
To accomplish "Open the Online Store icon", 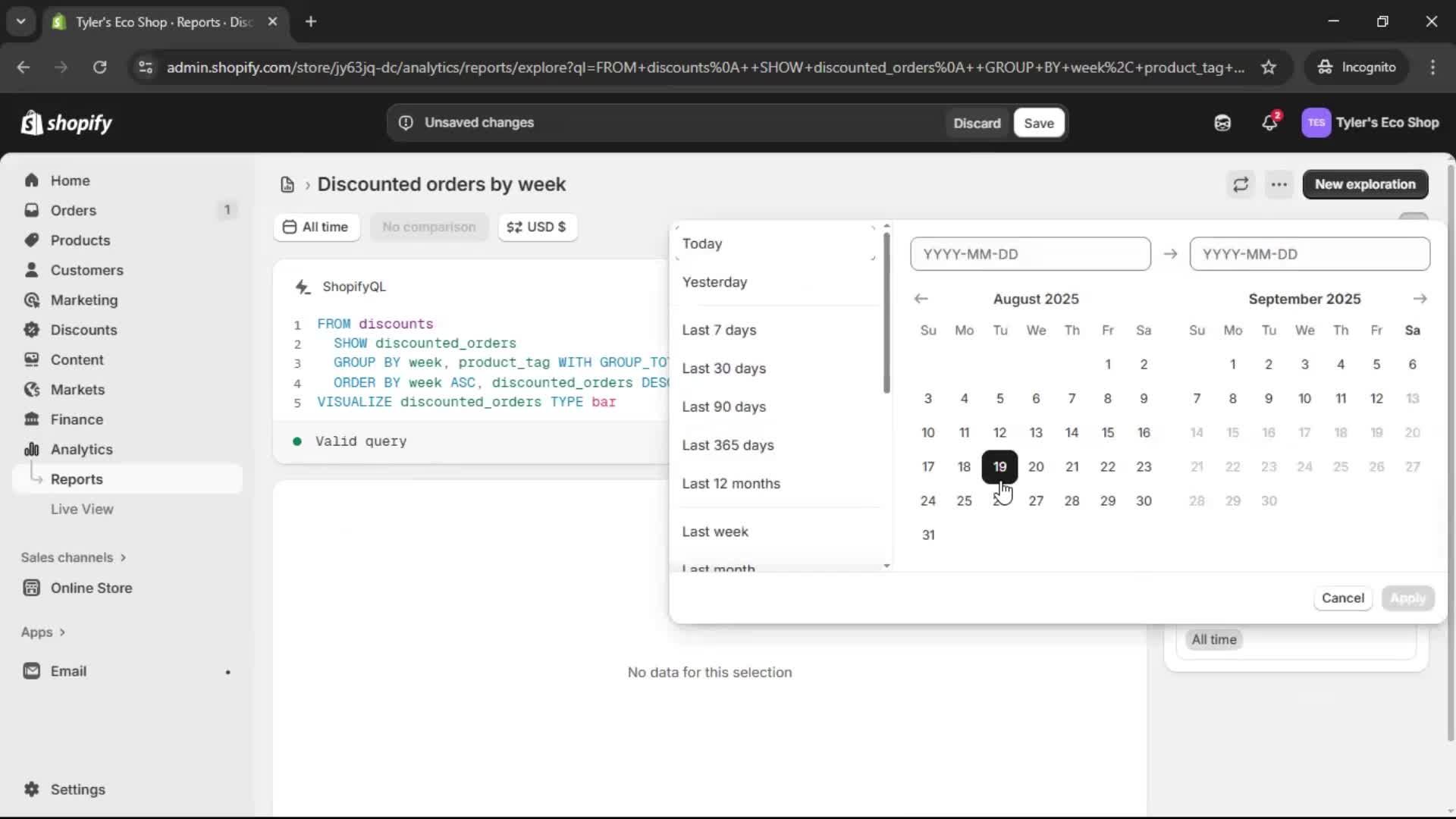I will [31, 588].
